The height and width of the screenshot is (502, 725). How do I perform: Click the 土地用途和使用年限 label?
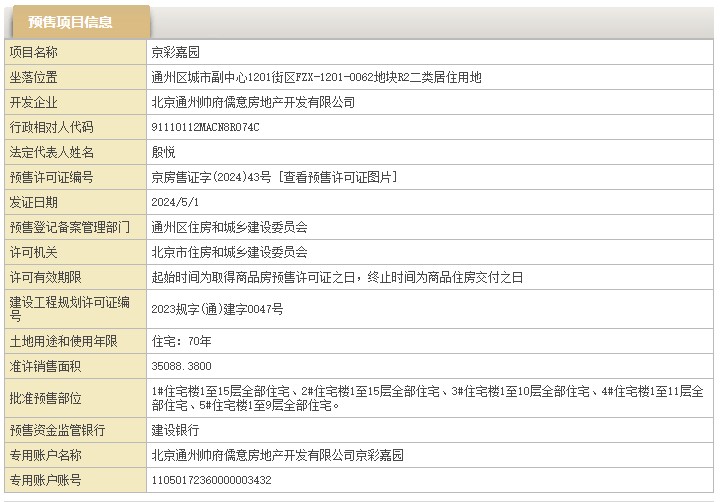click(x=63, y=341)
